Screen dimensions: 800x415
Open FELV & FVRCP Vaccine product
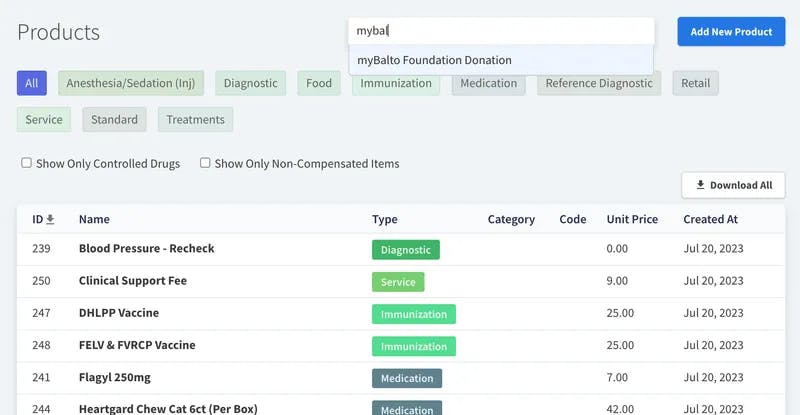pyautogui.click(x=137, y=345)
